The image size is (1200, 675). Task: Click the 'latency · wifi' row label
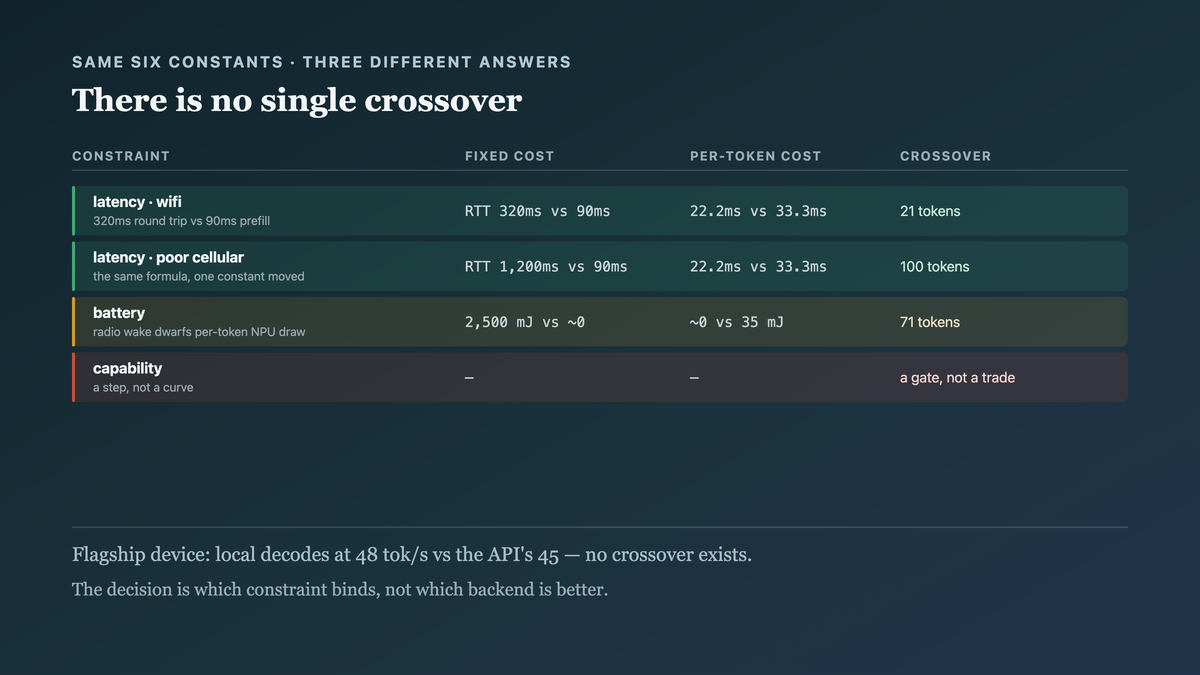(x=137, y=202)
